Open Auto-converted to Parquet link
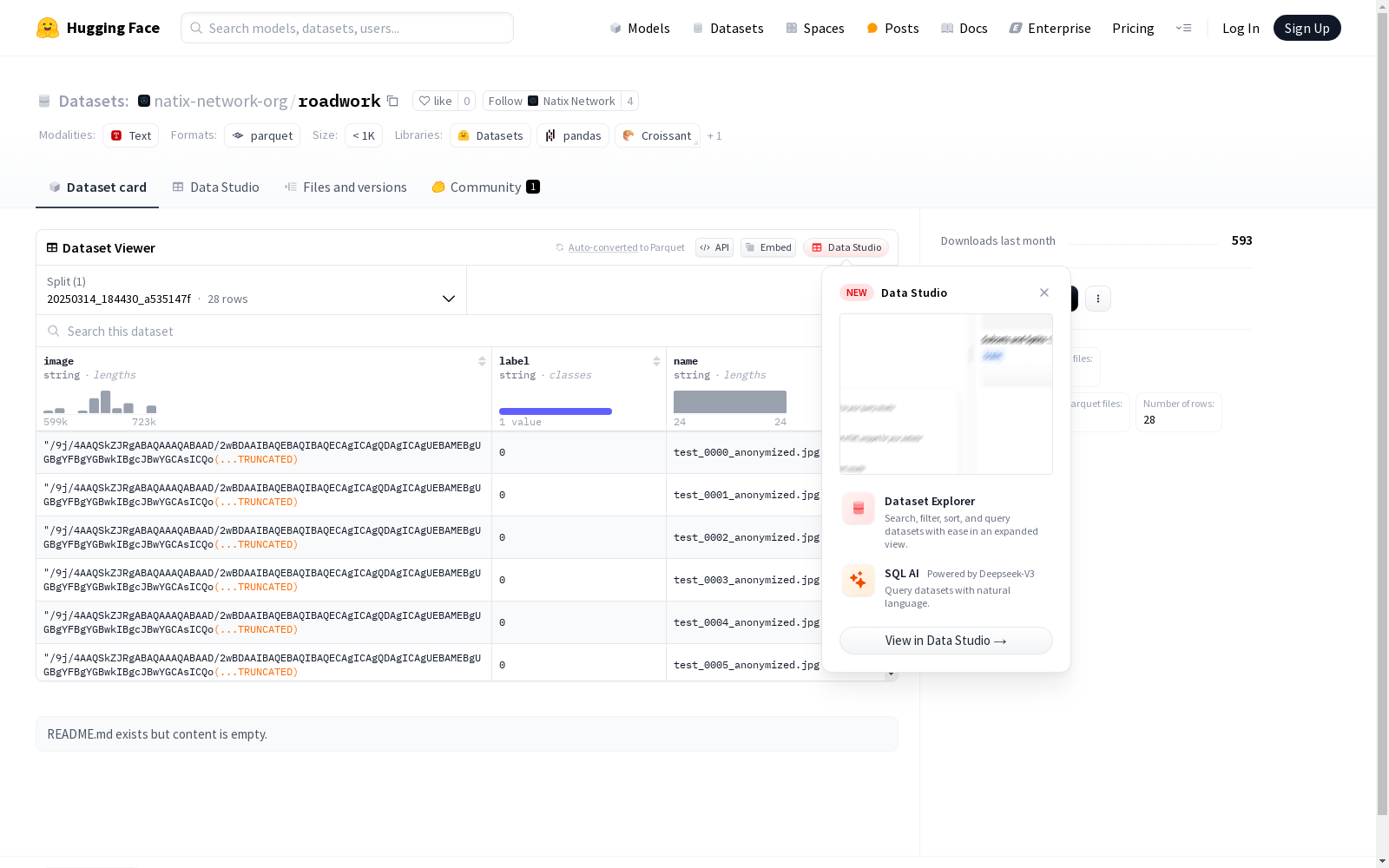Screen dimensions: 1389x868 coord(603,247)
